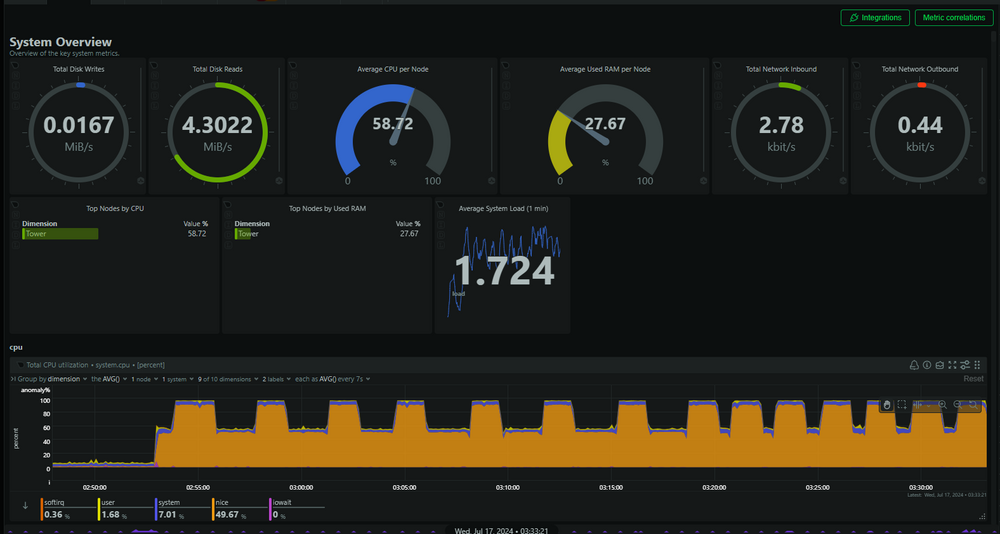Image resolution: width=1000 pixels, height=534 pixels.
Task: Zoom out on the CPU chart
Action: pyautogui.click(x=957, y=404)
